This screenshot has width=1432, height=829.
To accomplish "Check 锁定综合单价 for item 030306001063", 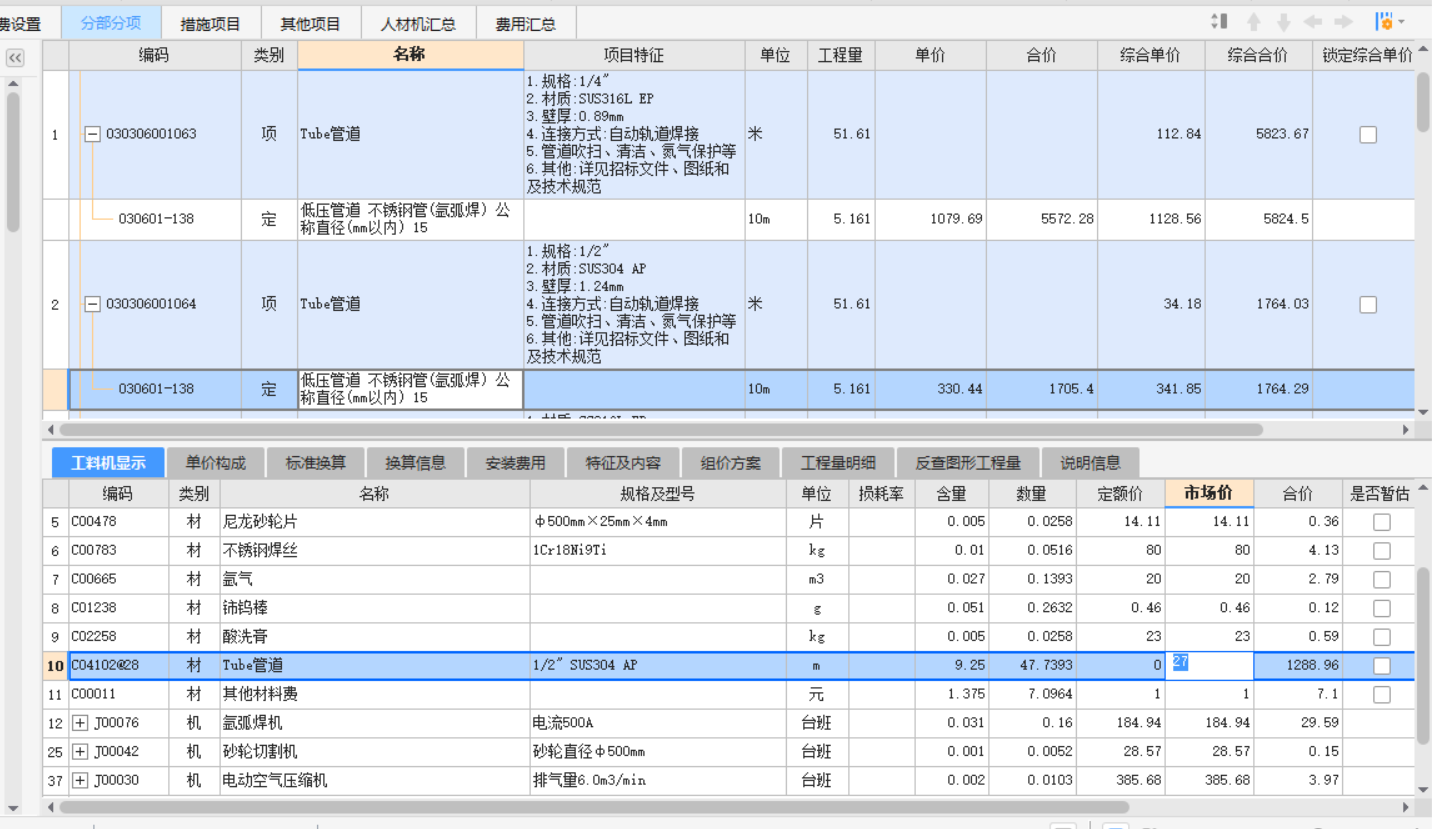I will pyautogui.click(x=1368, y=134).
